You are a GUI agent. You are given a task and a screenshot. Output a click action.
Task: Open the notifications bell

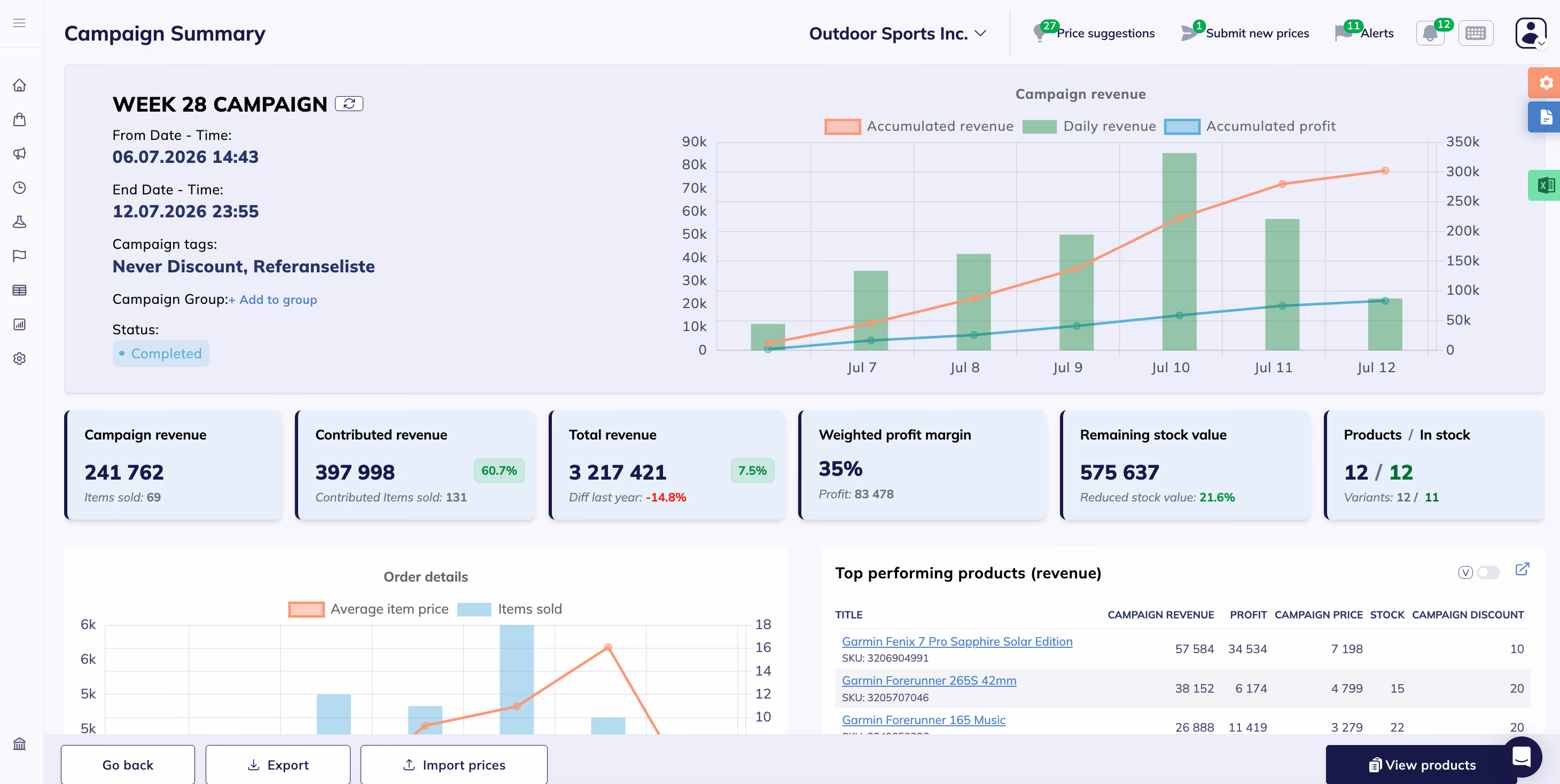(1430, 33)
